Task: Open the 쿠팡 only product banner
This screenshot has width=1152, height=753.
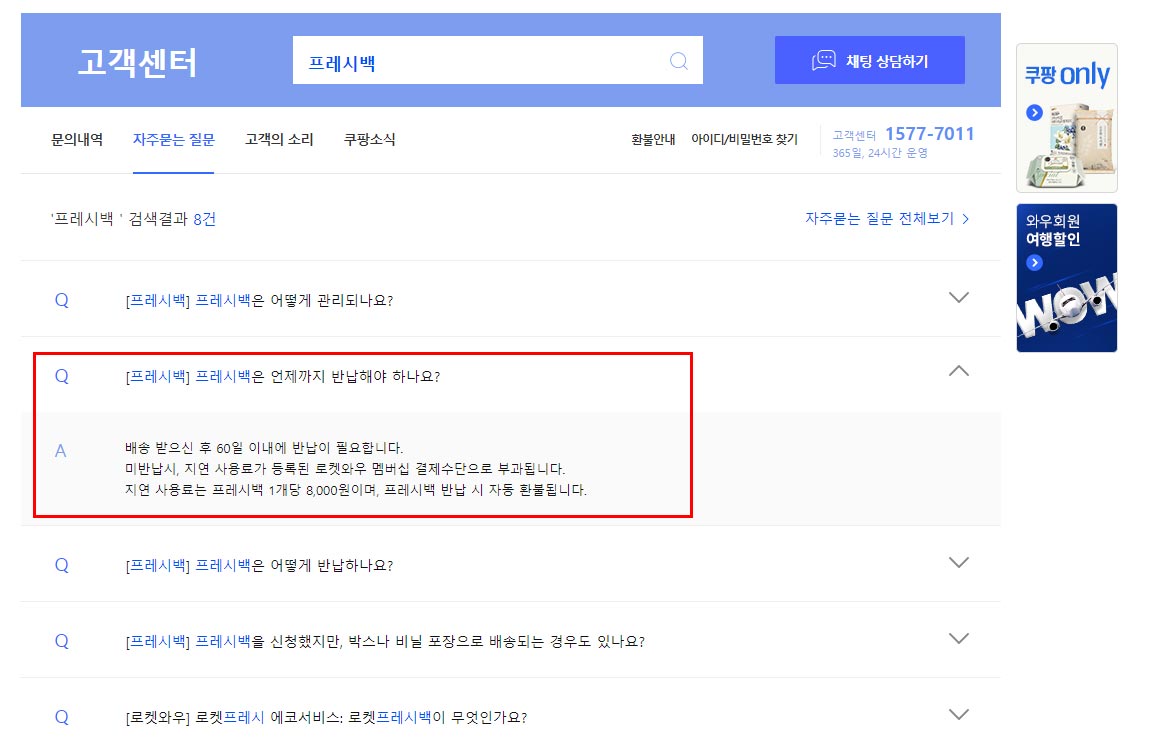Action: tap(1067, 118)
